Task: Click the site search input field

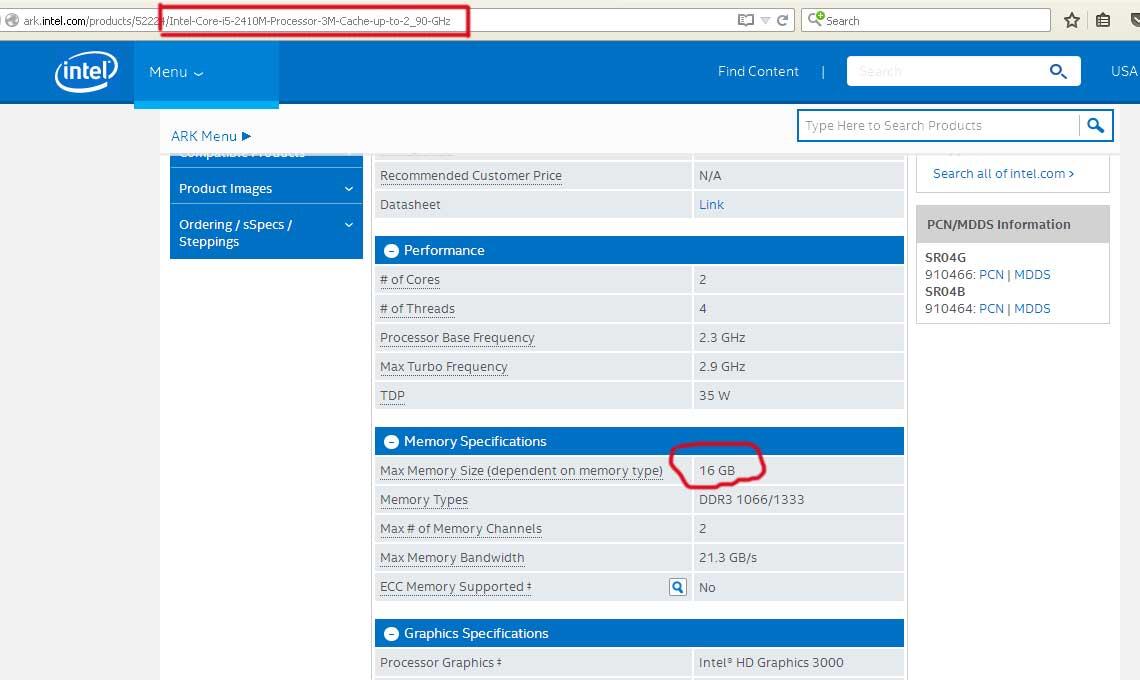Action: click(x=945, y=71)
